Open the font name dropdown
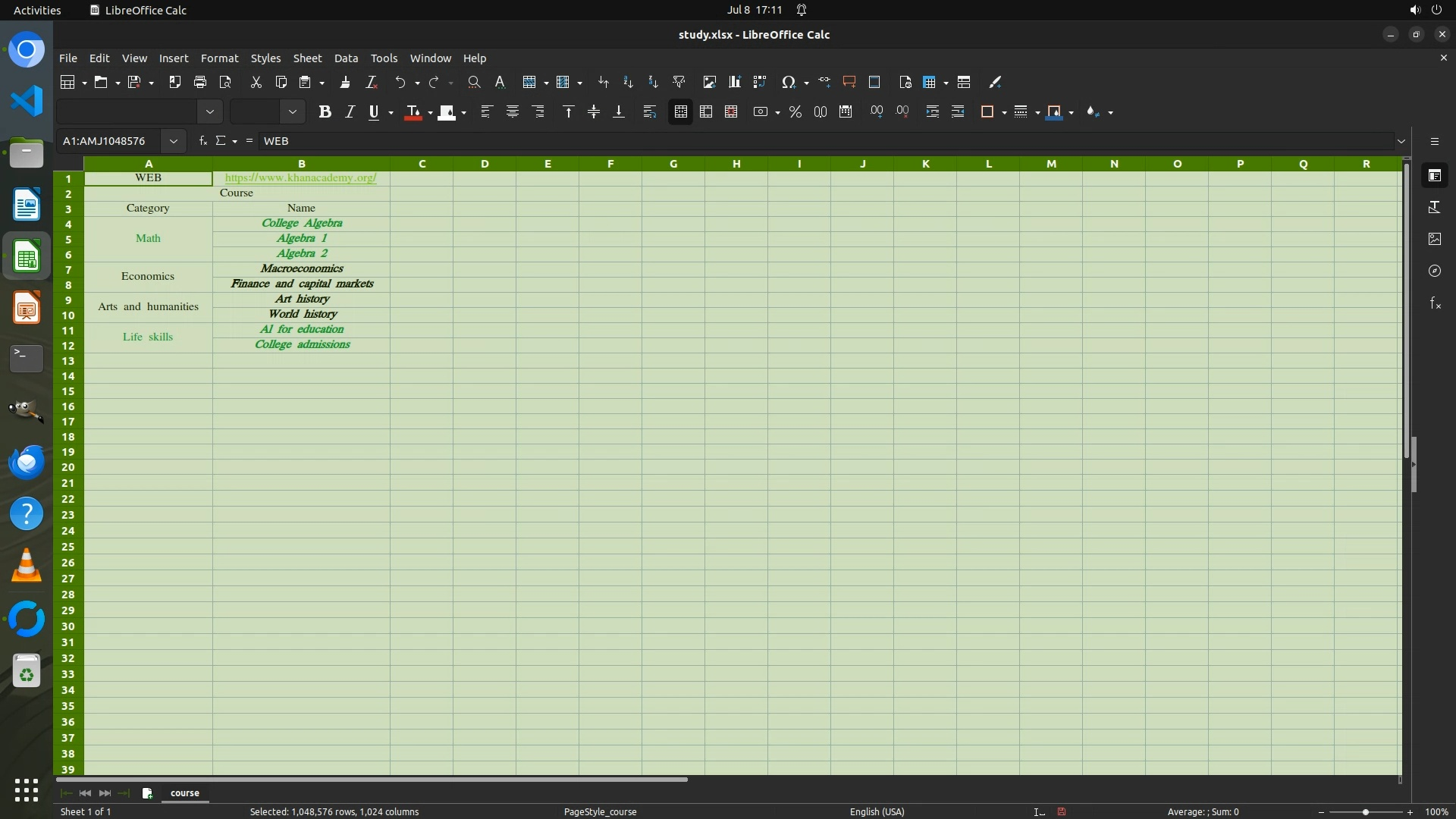The height and width of the screenshot is (819, 1456). pos(210,112)
